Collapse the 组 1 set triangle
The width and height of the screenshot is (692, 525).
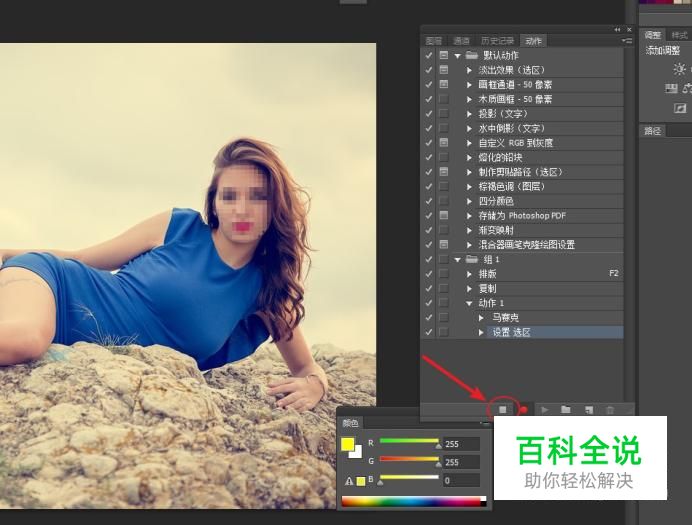point(458,259)
